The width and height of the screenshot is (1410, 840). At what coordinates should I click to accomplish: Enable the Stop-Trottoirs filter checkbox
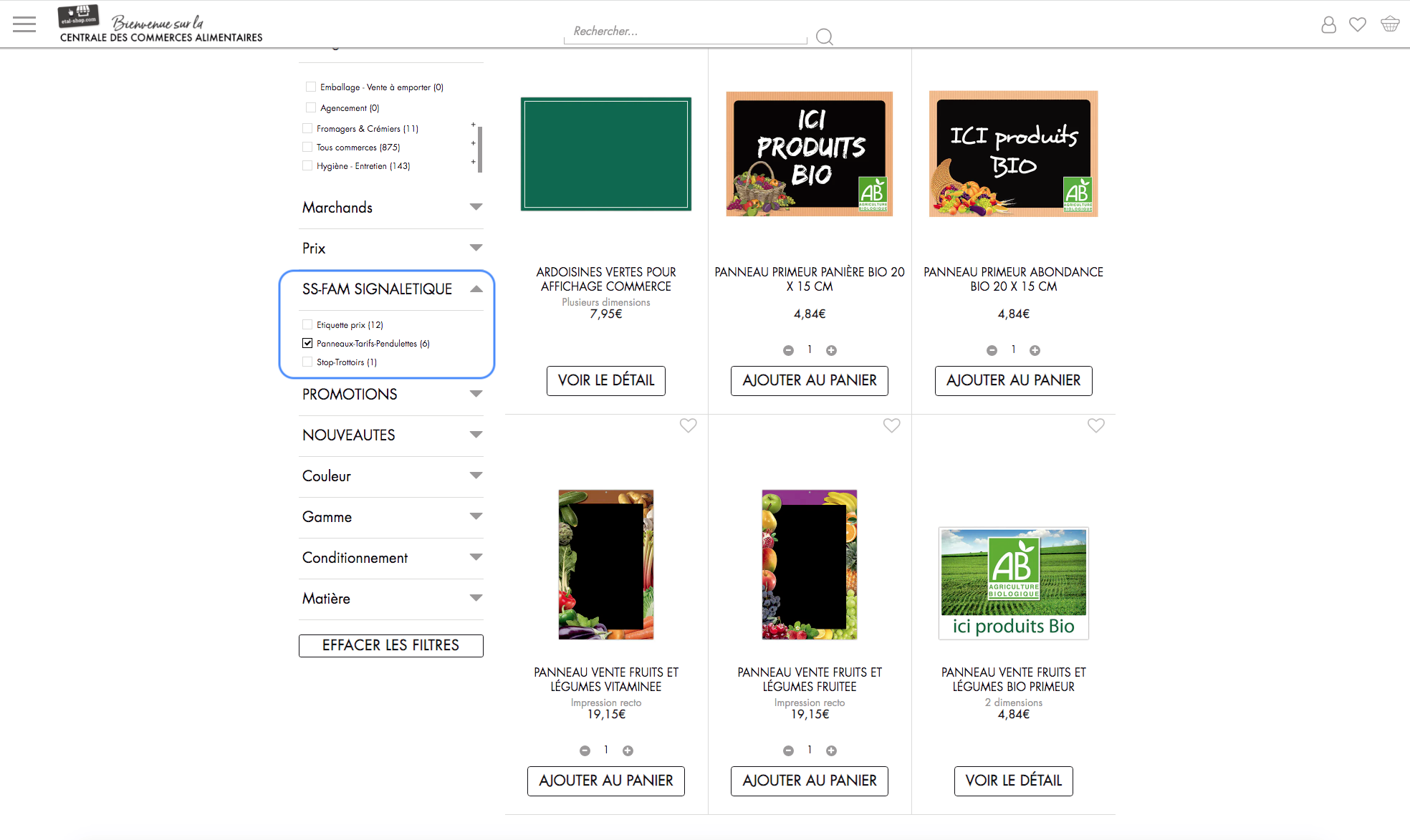point(307,362)
